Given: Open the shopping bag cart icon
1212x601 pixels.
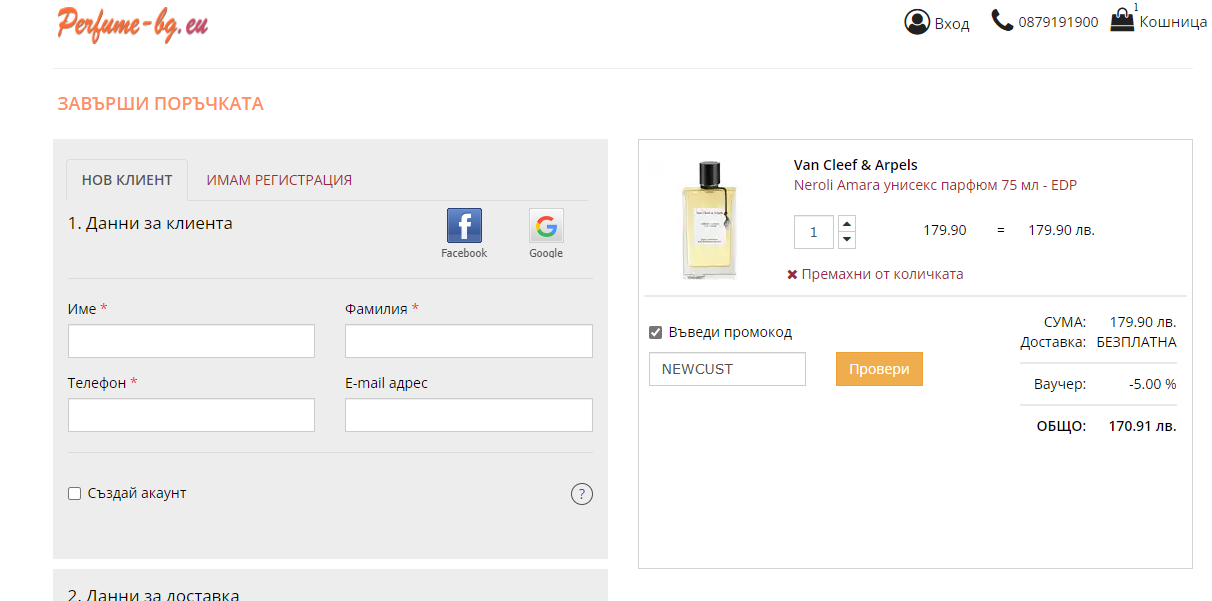Looking at the screenshot, I should click(x=1122, y=20).
